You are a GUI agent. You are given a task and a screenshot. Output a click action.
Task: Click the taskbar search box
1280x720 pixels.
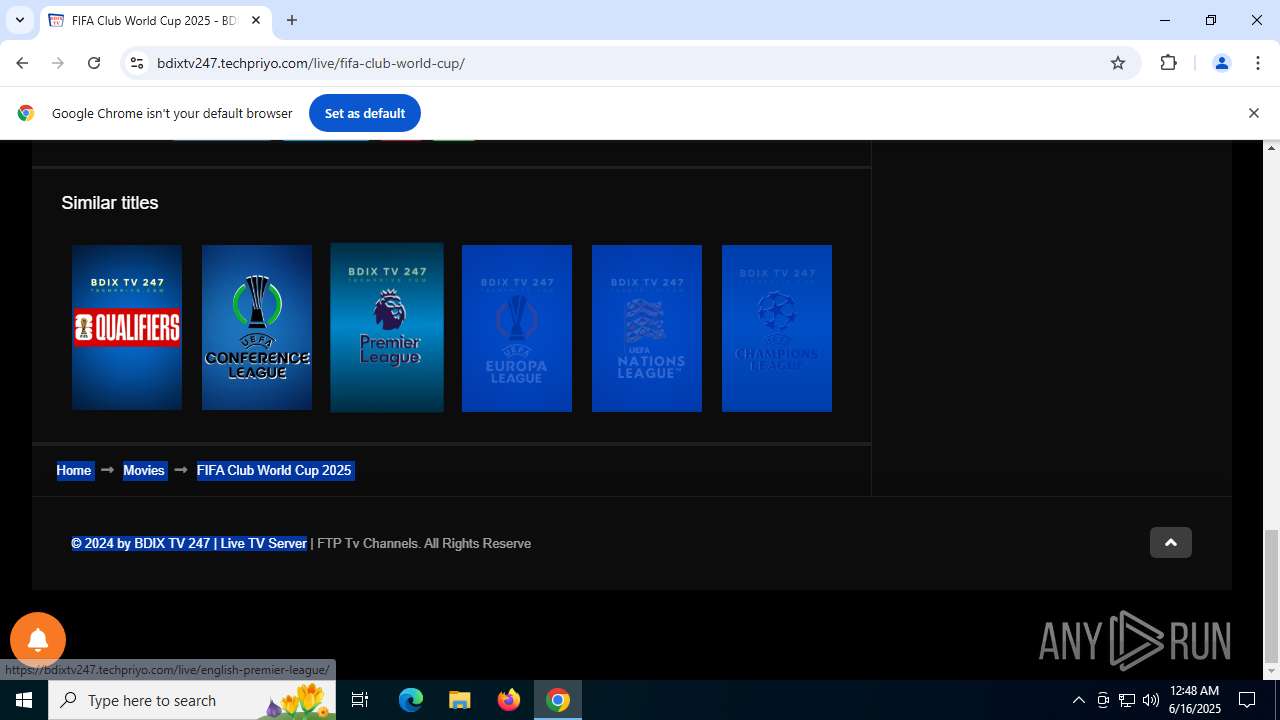[x=192, y=700]
